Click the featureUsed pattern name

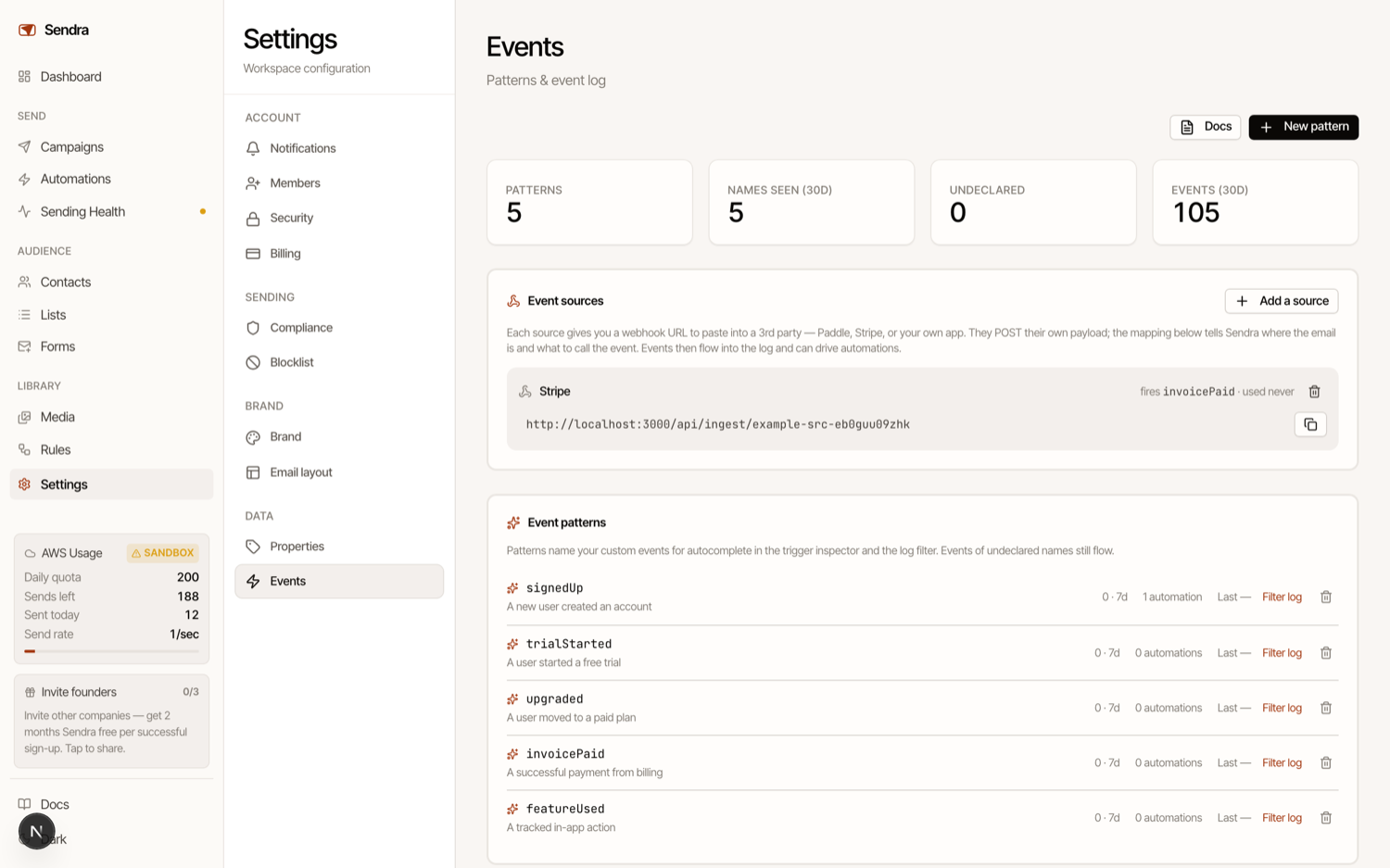pyautogui.click(x=565, y=809)
